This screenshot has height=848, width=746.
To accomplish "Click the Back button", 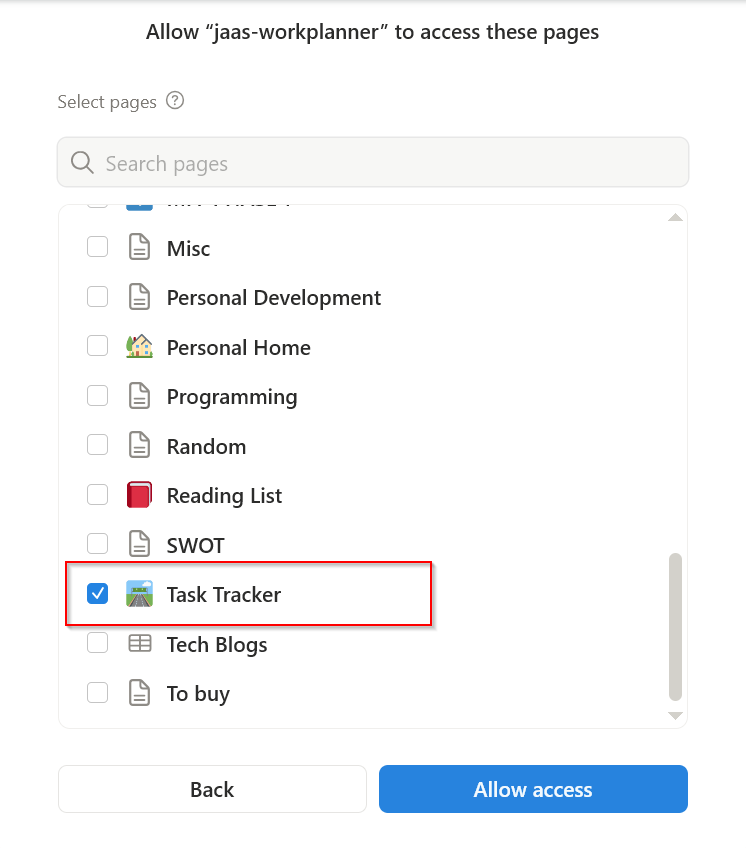I will click(212, 789).
